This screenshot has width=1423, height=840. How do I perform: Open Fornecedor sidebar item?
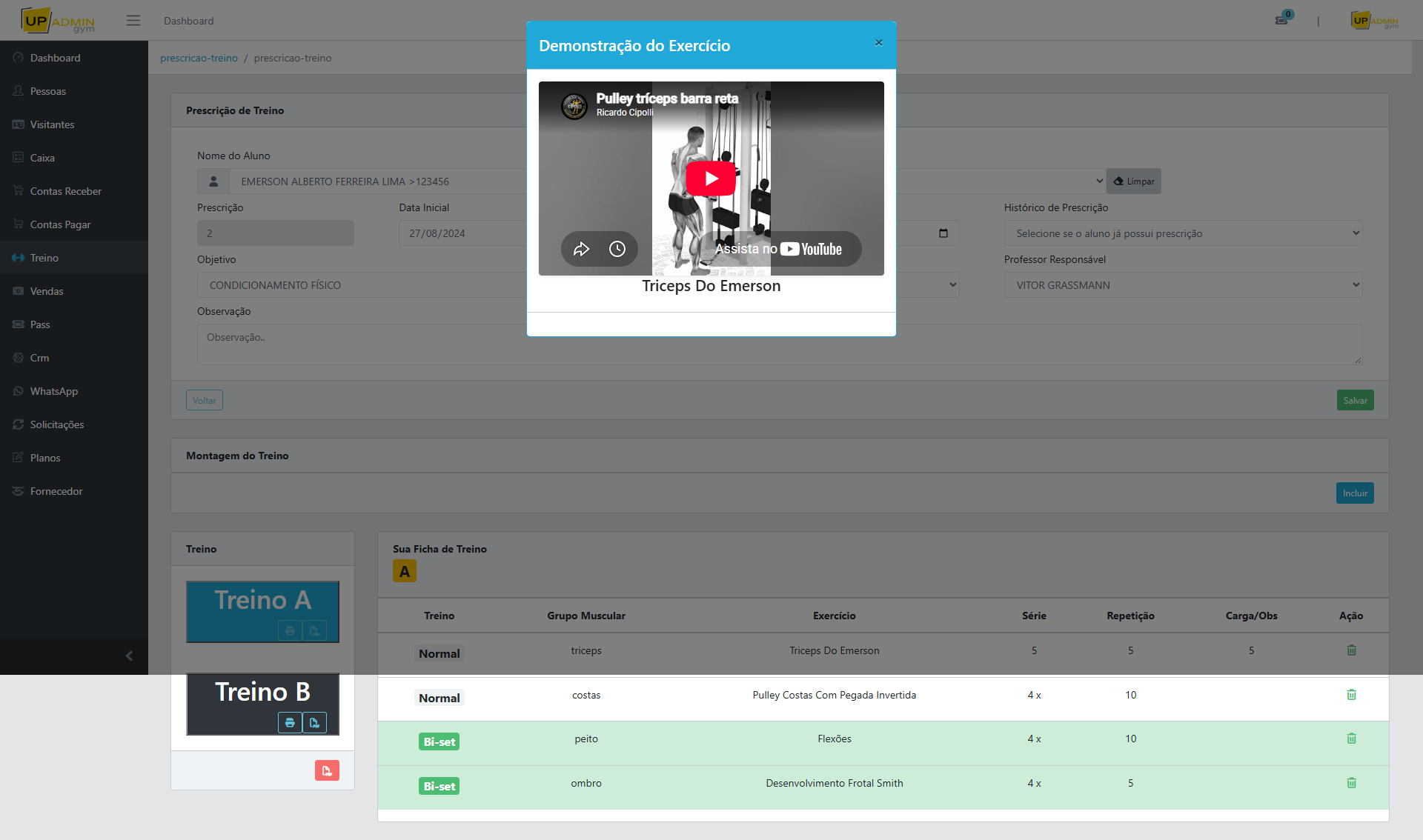click(74, 491)
